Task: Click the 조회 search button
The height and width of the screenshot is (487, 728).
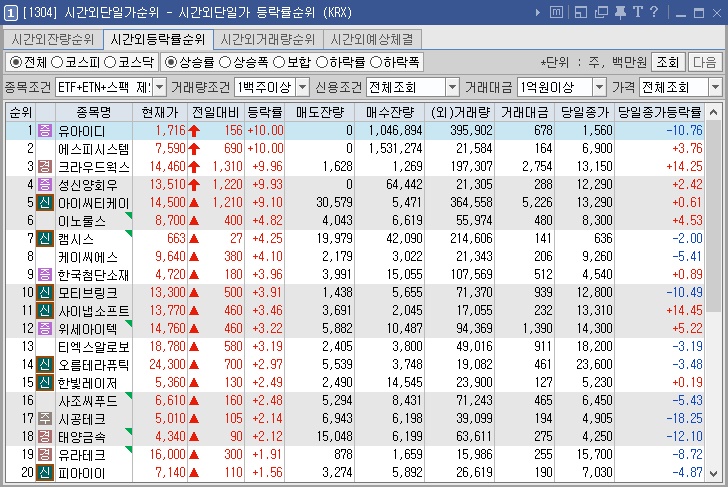Action: (668, 62)
